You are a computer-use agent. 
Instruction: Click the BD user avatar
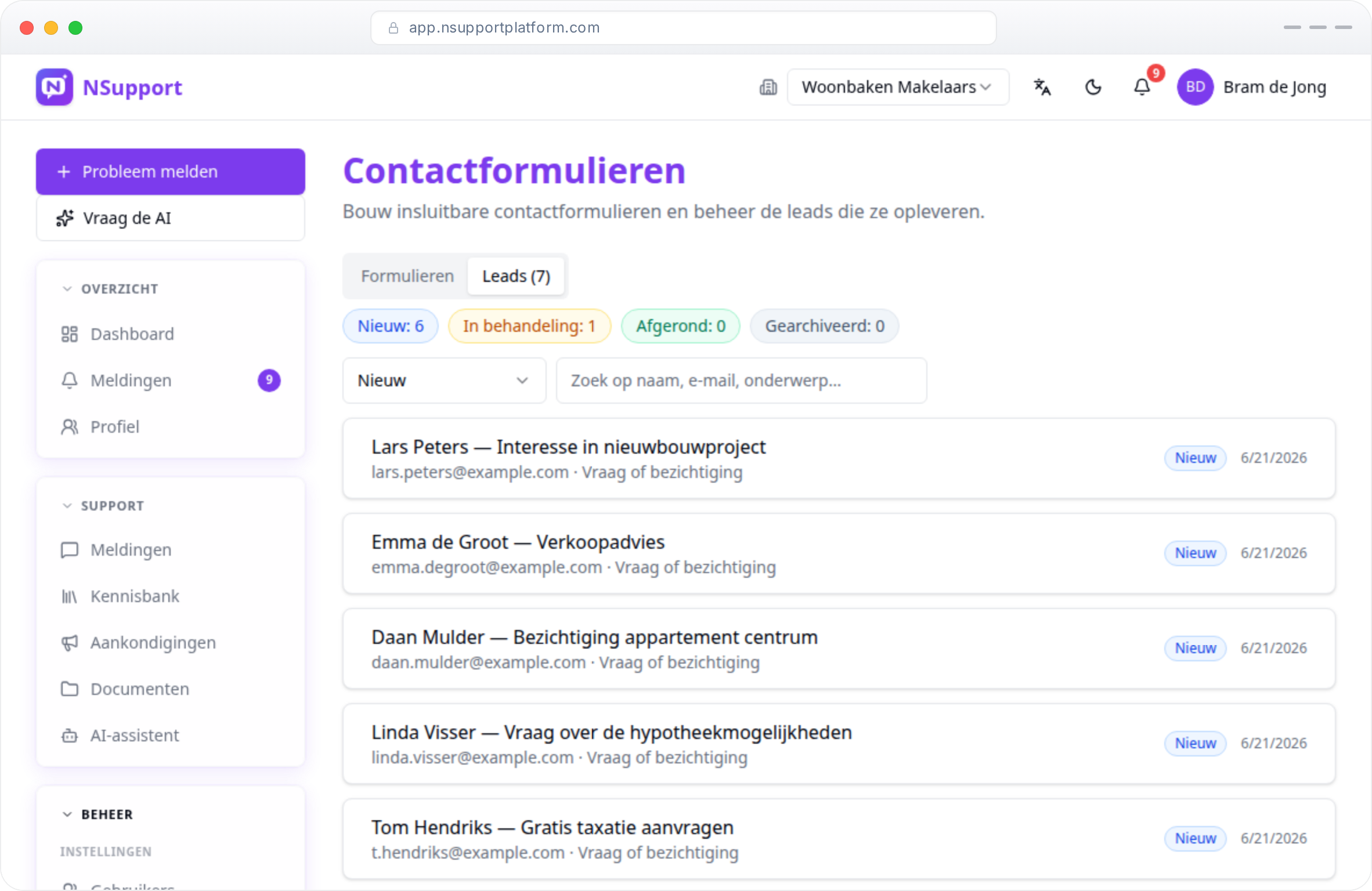click(x=1195, y=87)
